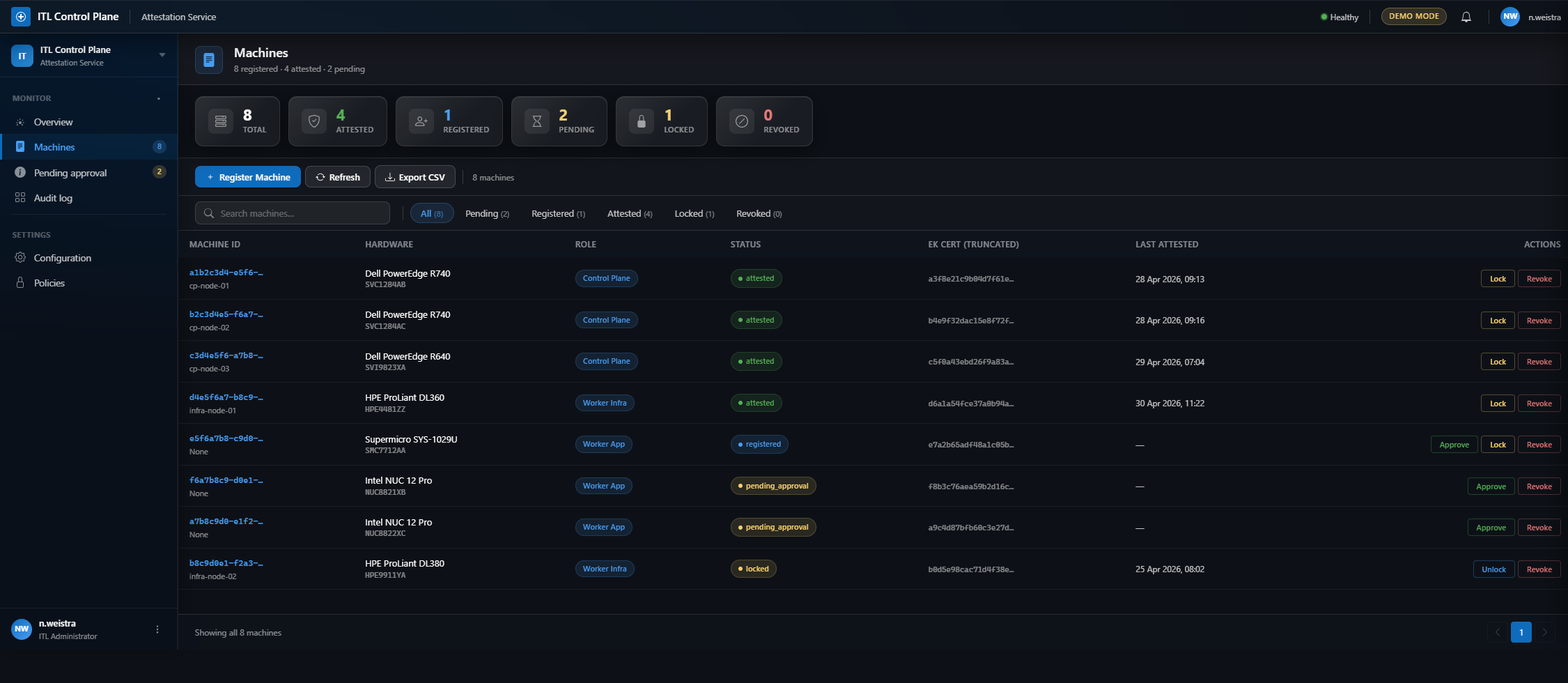Image resolution: width=1568 pixels, height=683 pixels.
Task: Click registered status badge
Action: pyautogui.click(x=759, y=445)
